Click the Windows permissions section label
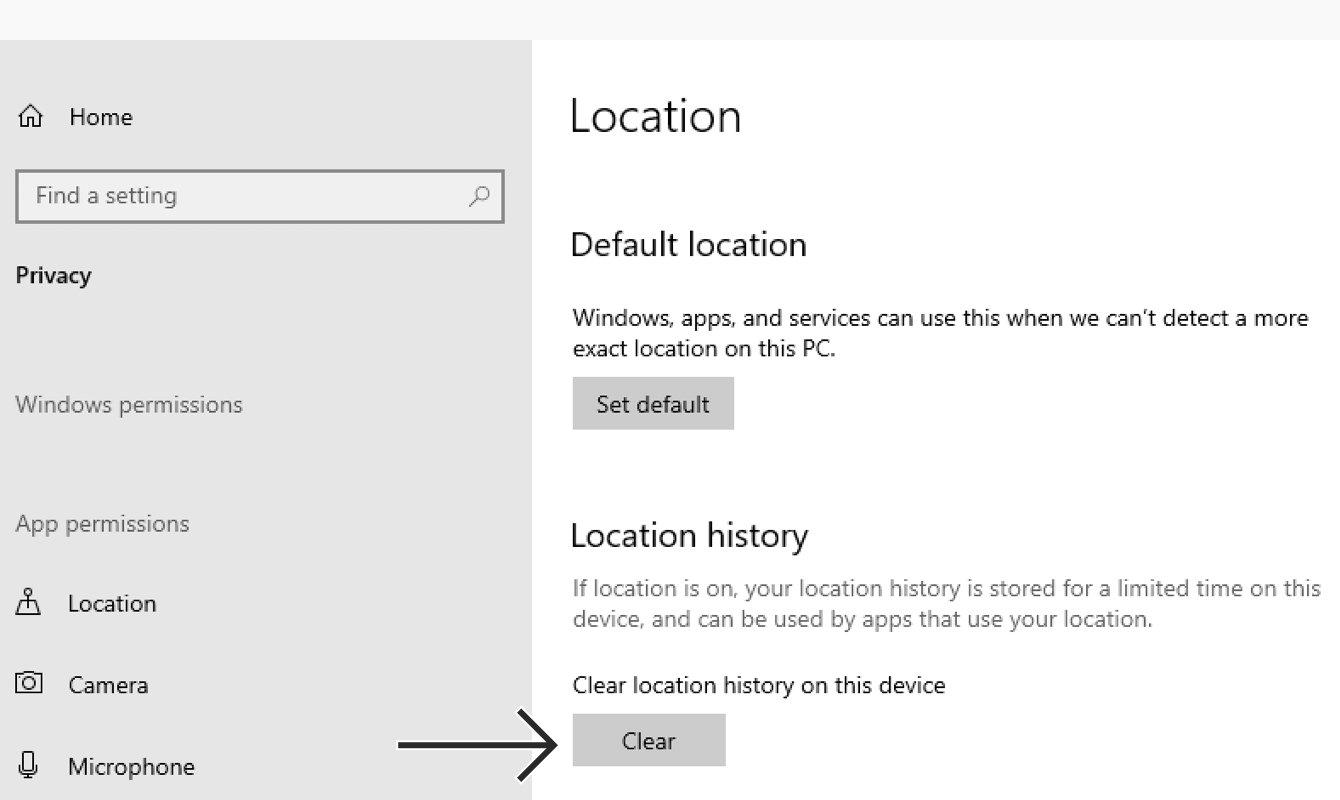This screenshot has width=1340, height=800. point(129,405)
